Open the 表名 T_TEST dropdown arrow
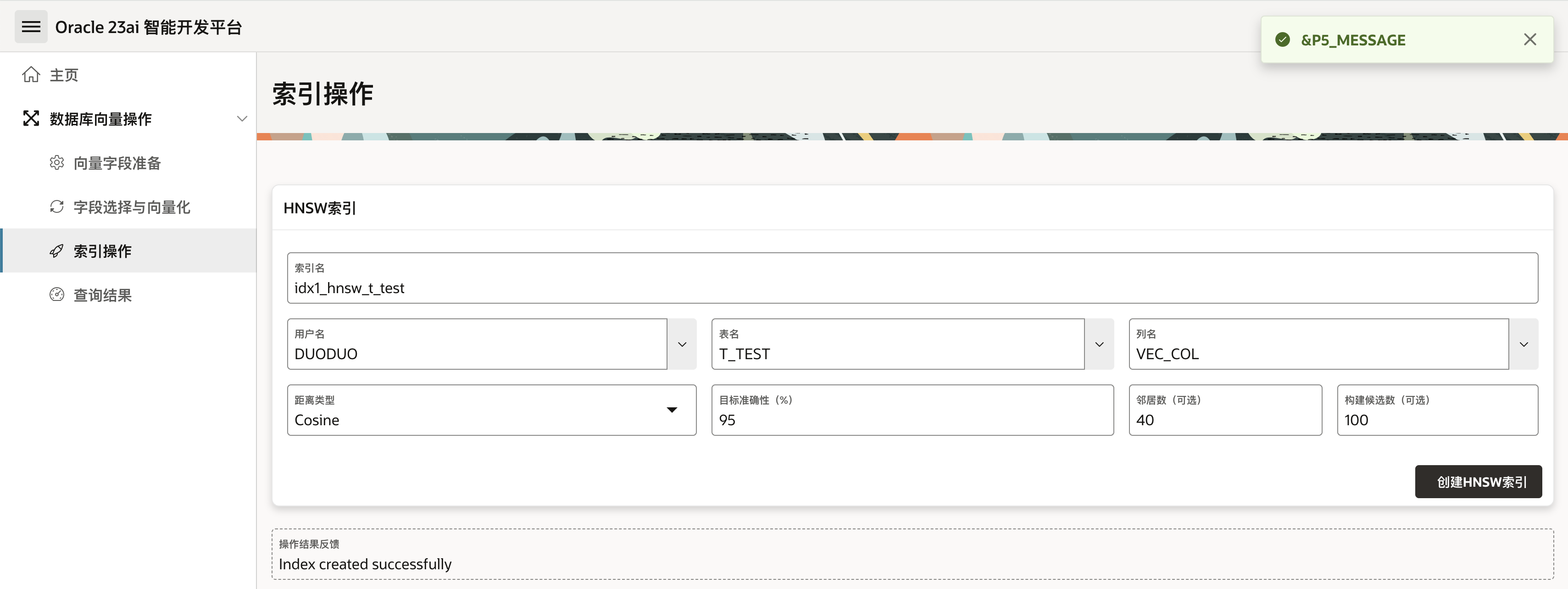 1099,345
